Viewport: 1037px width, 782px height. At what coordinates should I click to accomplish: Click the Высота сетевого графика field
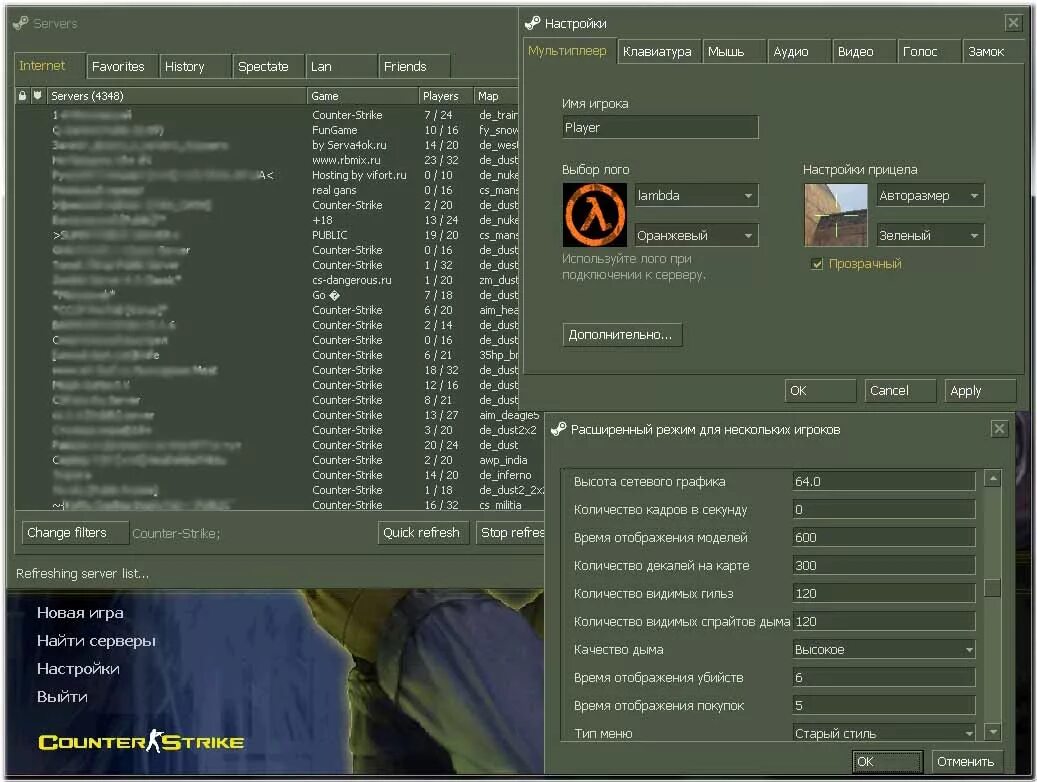pos(884,481)
